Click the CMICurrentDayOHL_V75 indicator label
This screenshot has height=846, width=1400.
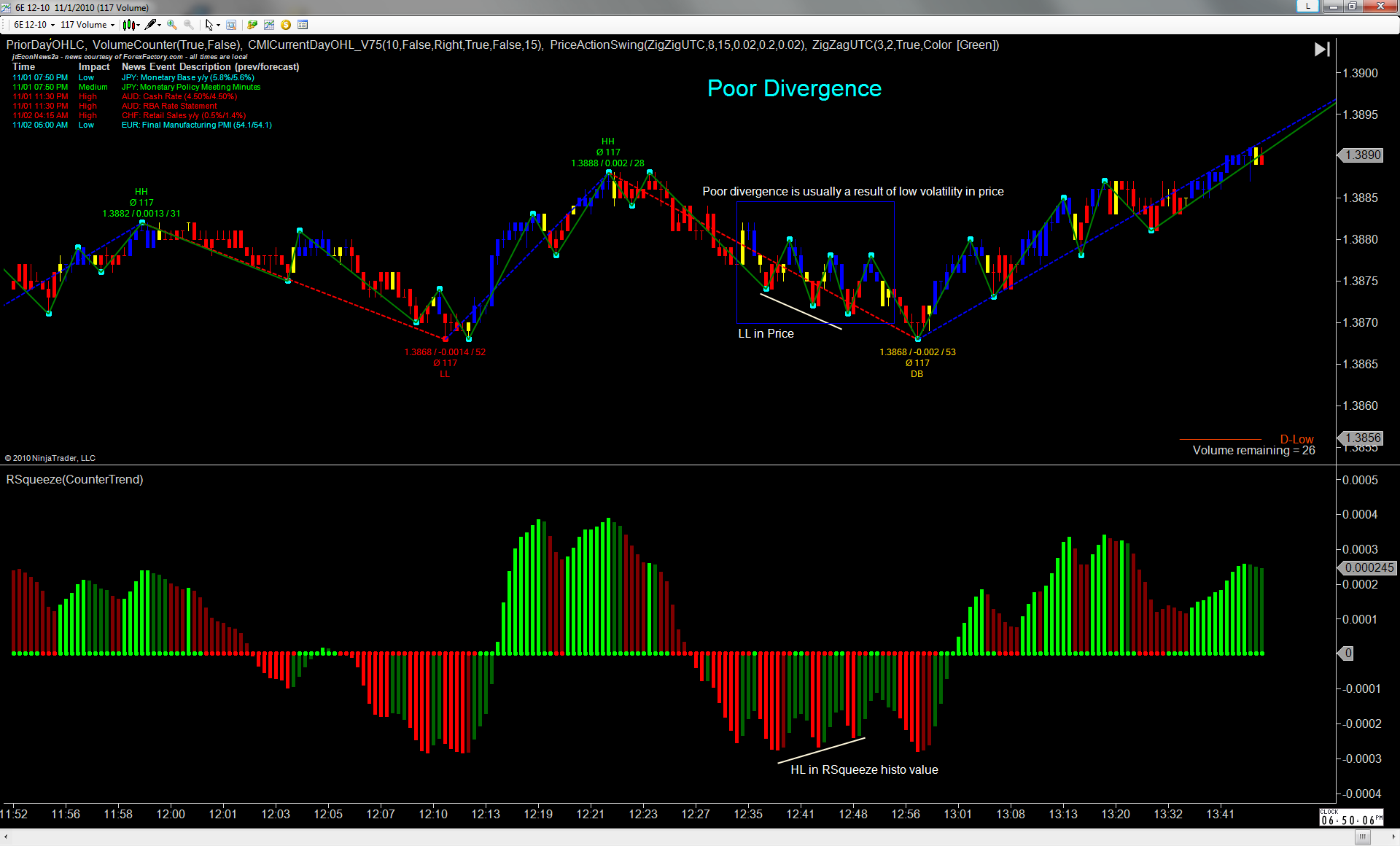click(396, 45)
